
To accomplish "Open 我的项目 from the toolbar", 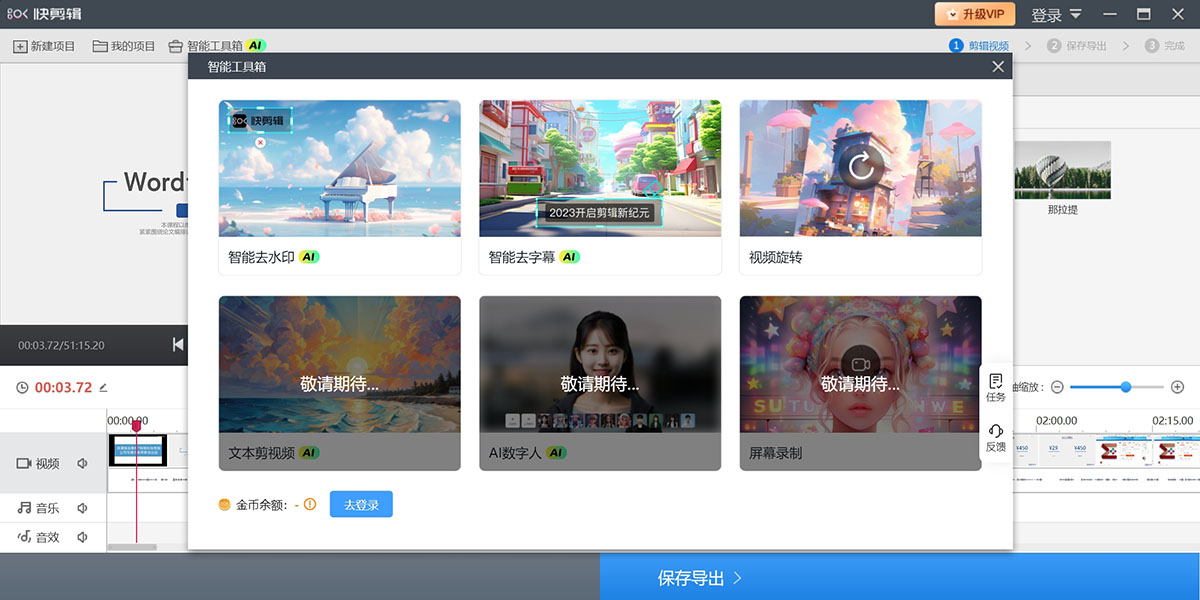I will pyautogui.click(x=124, y=46).
